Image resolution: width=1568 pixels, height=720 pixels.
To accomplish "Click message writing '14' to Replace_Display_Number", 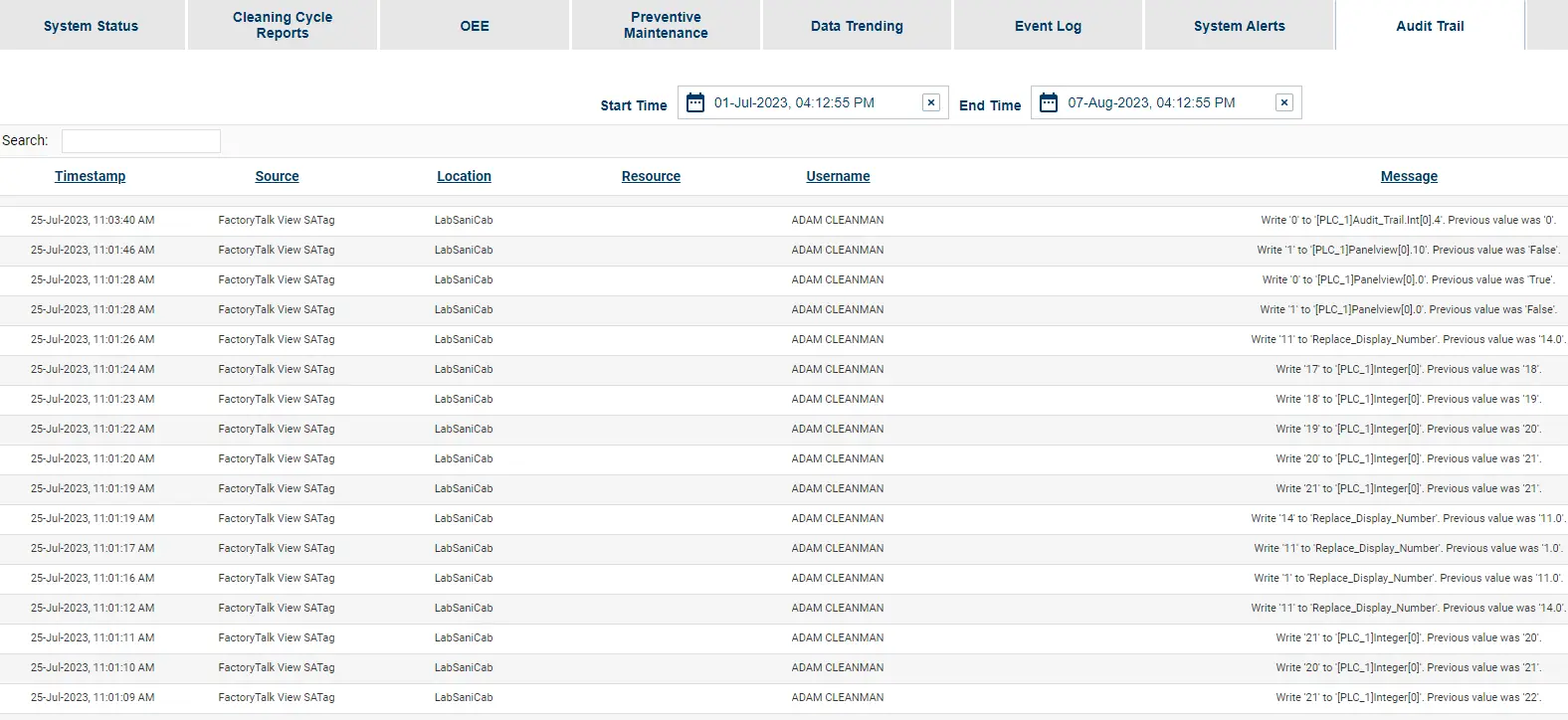I will click(1408, 518).
